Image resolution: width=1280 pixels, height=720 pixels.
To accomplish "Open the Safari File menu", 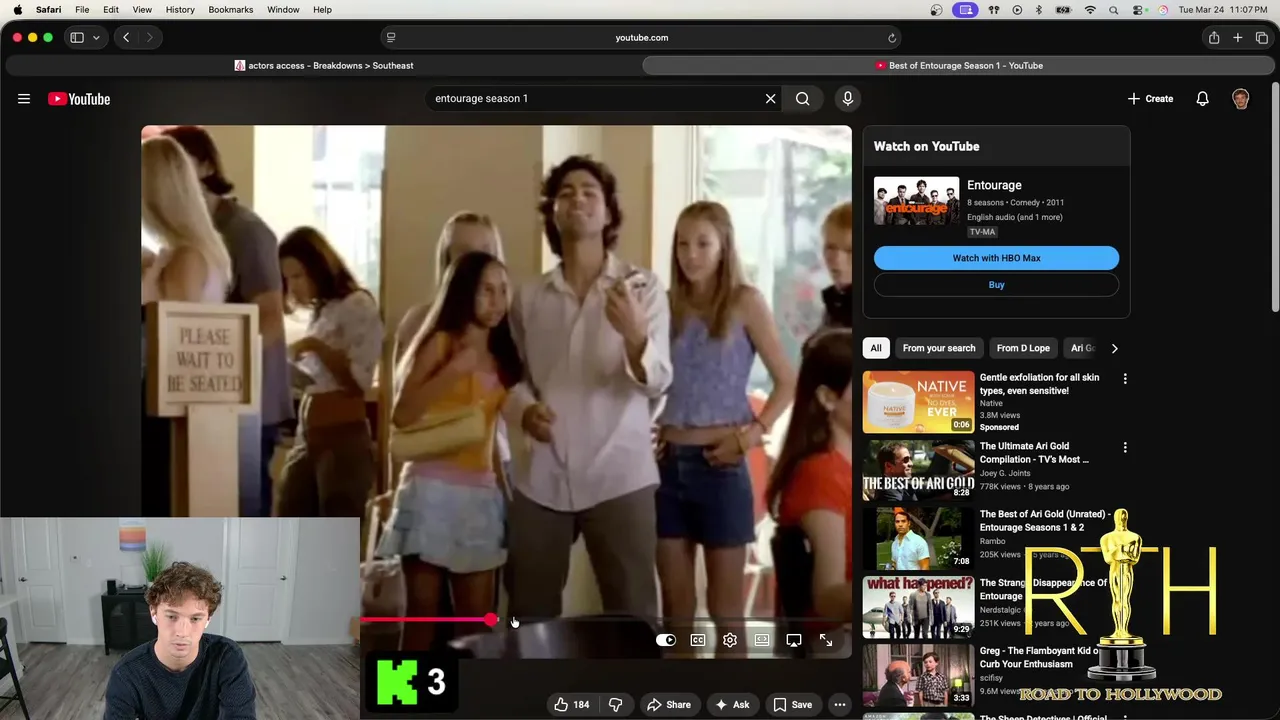I will pyautogui.click(x=82, y=10).
